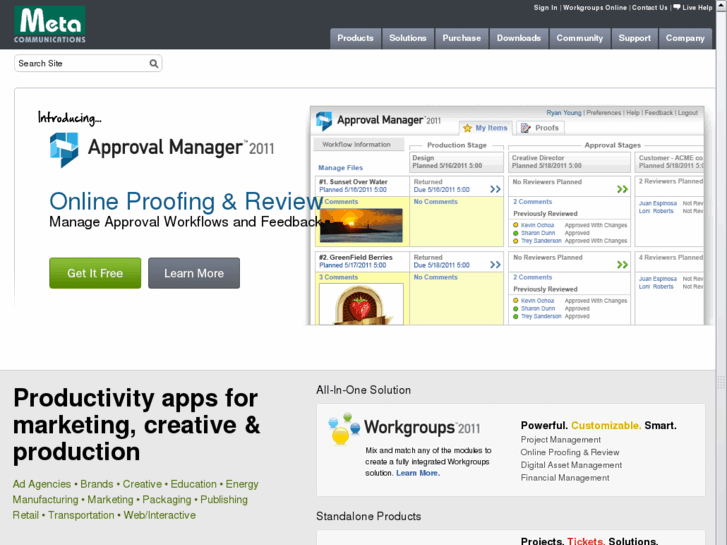This screenshot has width=727, height=545.
Task: Click the My Items tab in the screenshot
Action: tap(485, 128)
